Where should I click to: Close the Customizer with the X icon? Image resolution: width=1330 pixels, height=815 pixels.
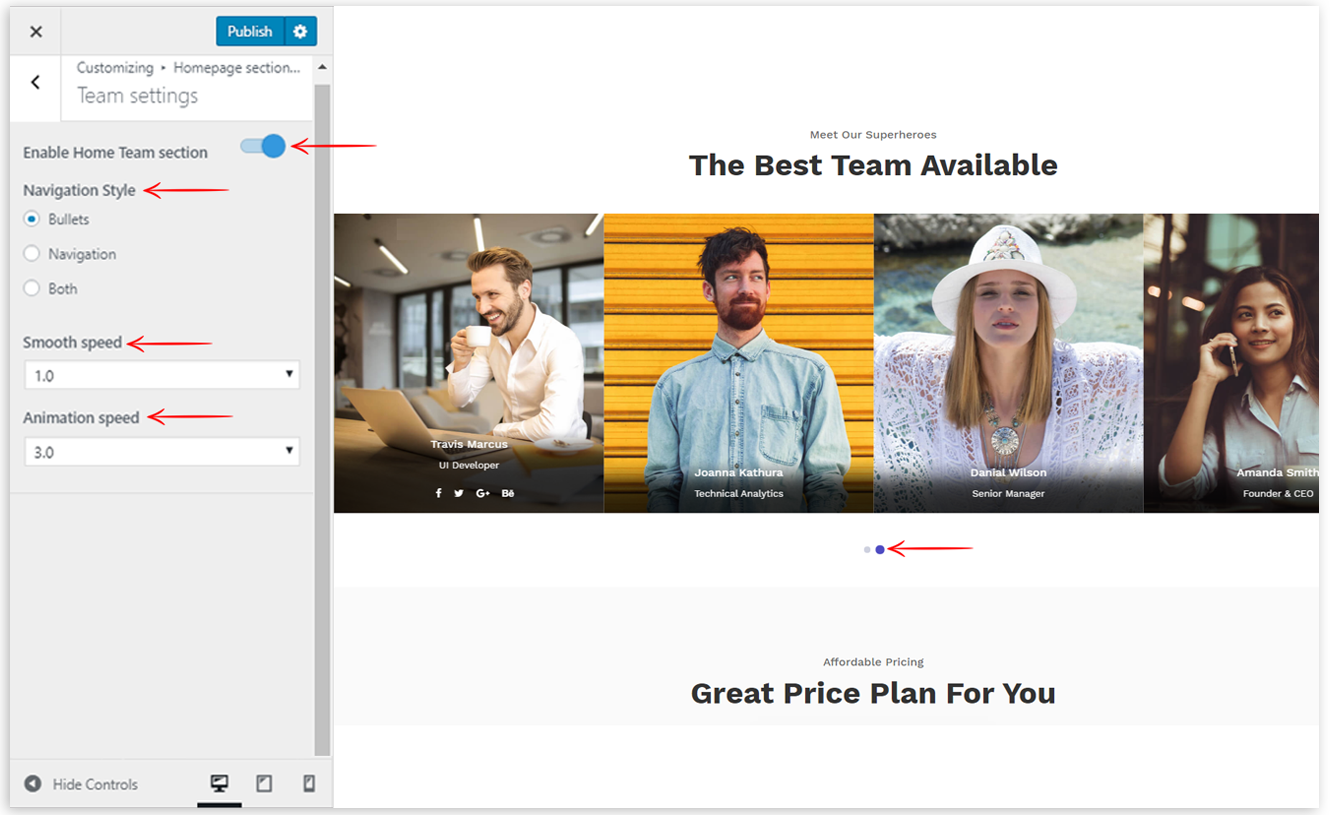[36, 32]
